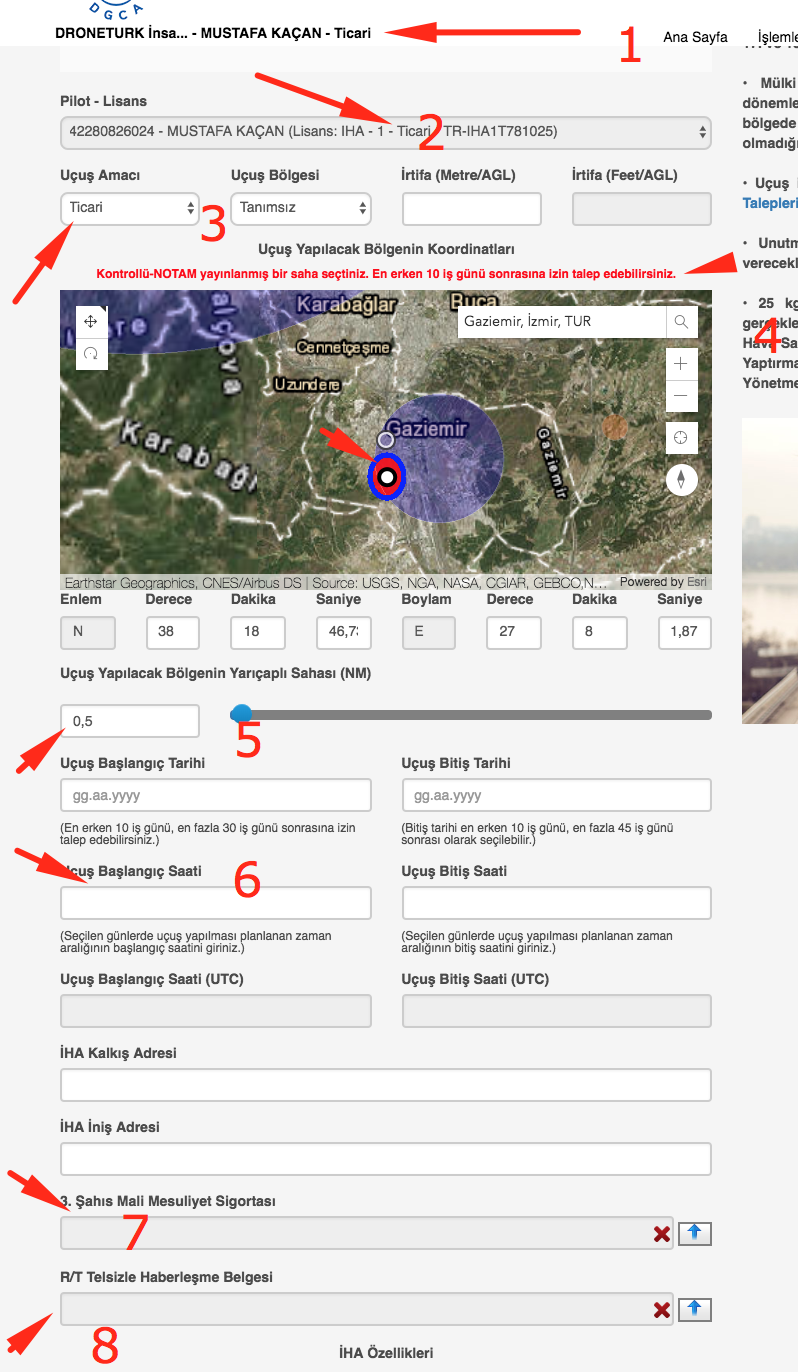798x1372 pixels.
Task: Click the Uçuş Bitiş Saati (UTC) field
Action: click(557, 1011)
